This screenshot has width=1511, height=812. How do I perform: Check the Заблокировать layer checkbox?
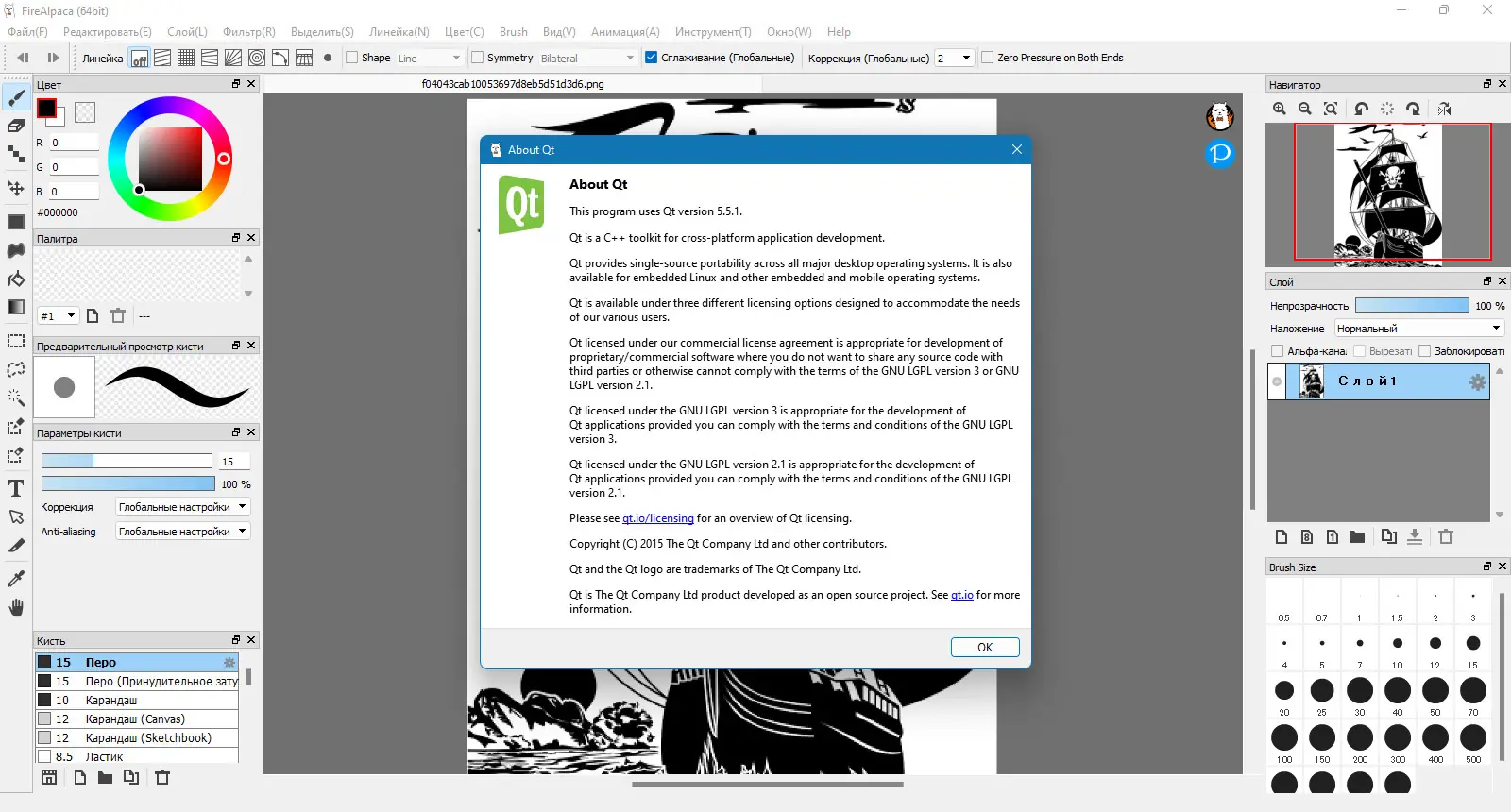click(x=1425, y=351)
